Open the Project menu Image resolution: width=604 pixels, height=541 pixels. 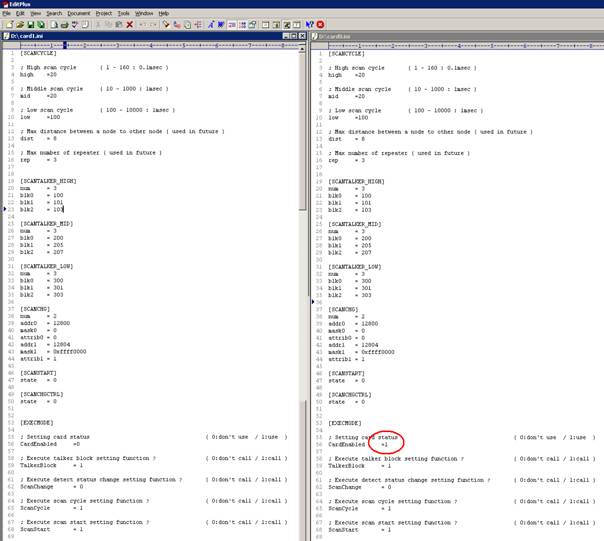coord(104,13)
